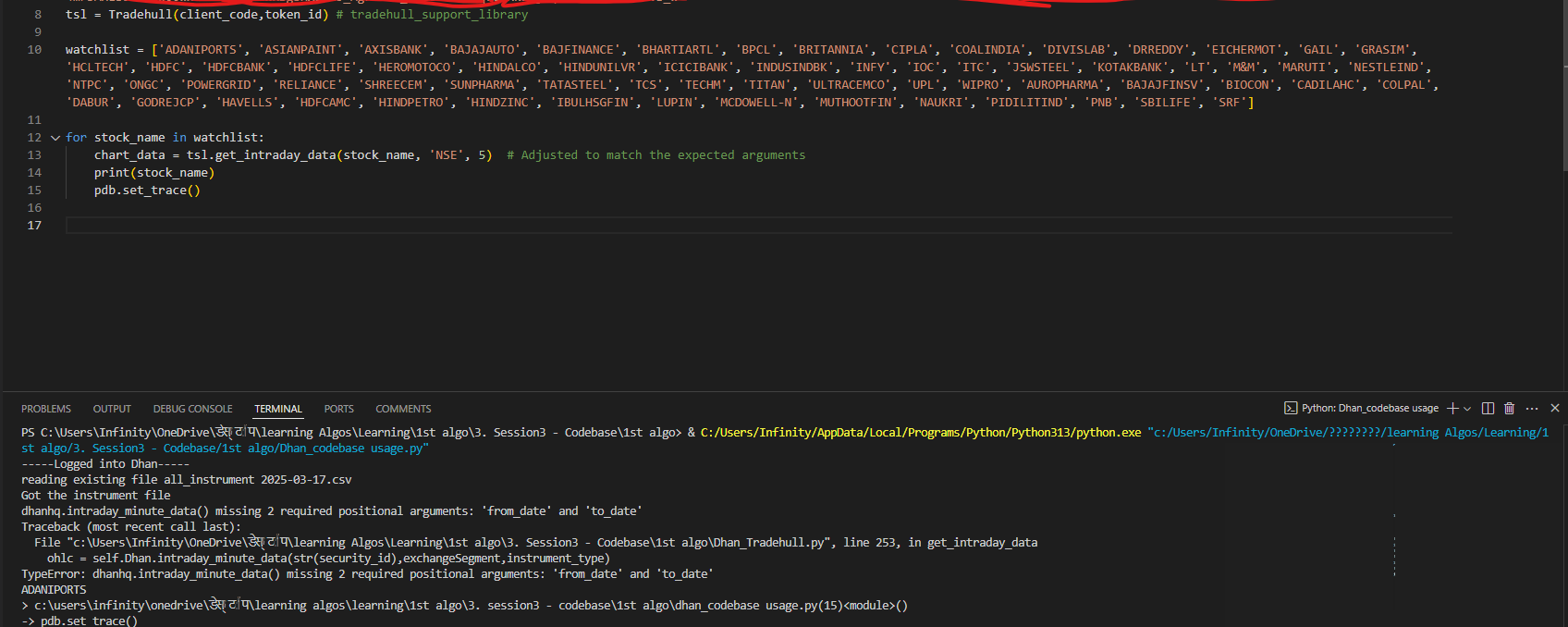Click 'Traceback (most recent call last):' line
Viewport: 1568px width, 627px height.
tap(131, 527)
